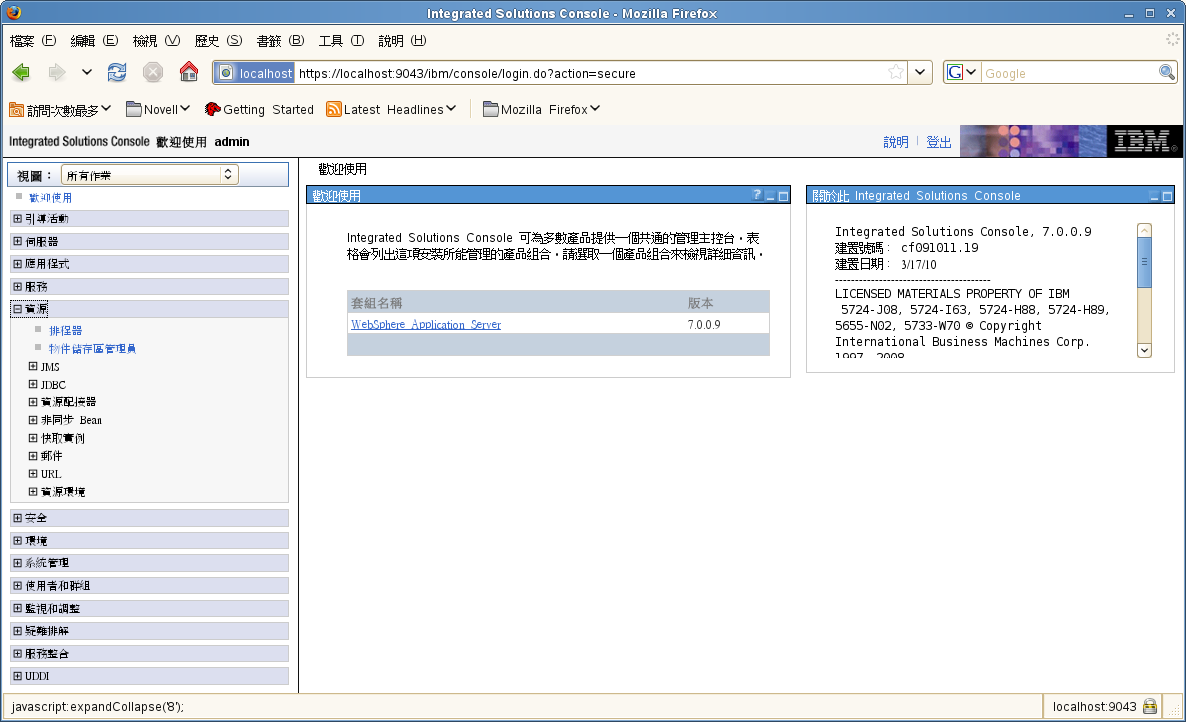Image resolution: width=1186 pixels, height=722 pixels.
Task: Expand the 非同步 Bean tree node
Action: (x=33, y=420)
